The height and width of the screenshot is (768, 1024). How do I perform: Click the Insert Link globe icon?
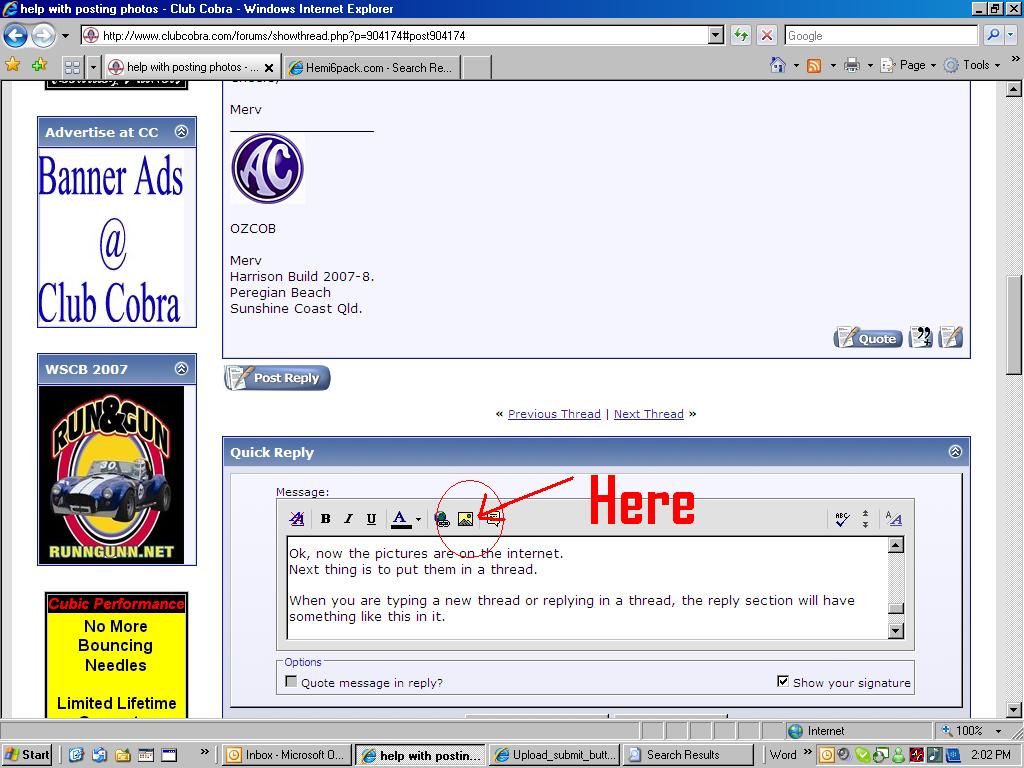click(x=442, y=519)
